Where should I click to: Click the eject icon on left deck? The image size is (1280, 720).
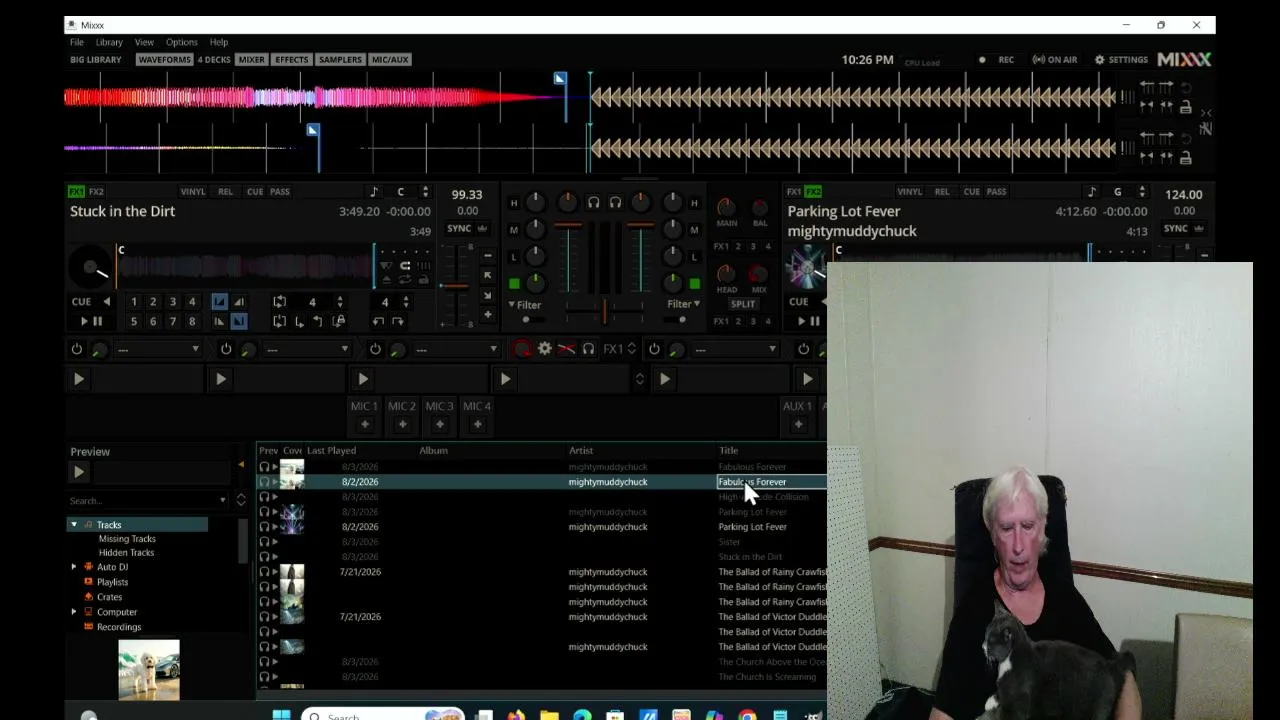pos(388,281)
